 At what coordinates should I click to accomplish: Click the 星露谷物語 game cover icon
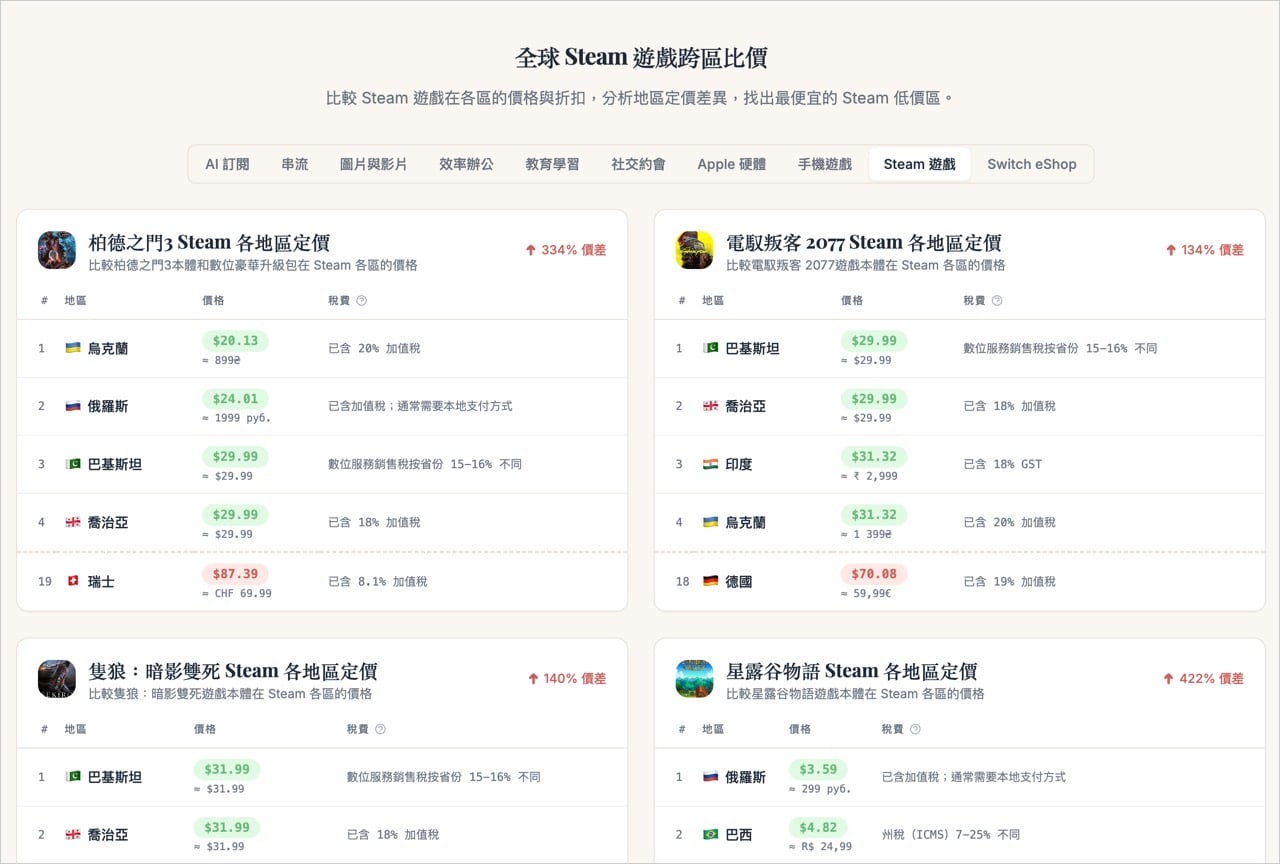(694, 678)
